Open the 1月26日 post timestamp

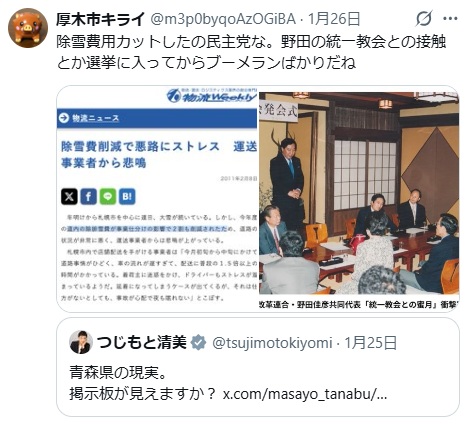pos(334,19)
